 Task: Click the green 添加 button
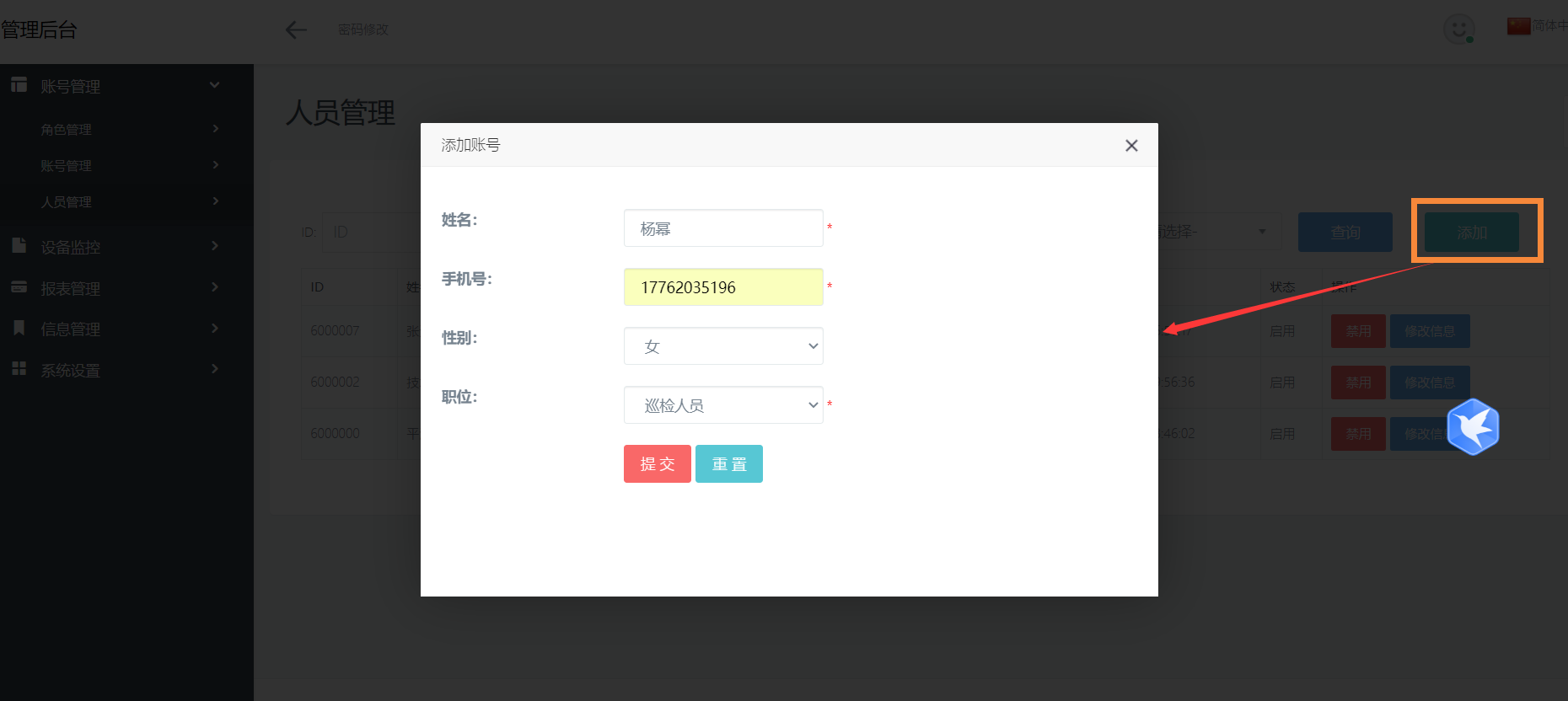1472,233
